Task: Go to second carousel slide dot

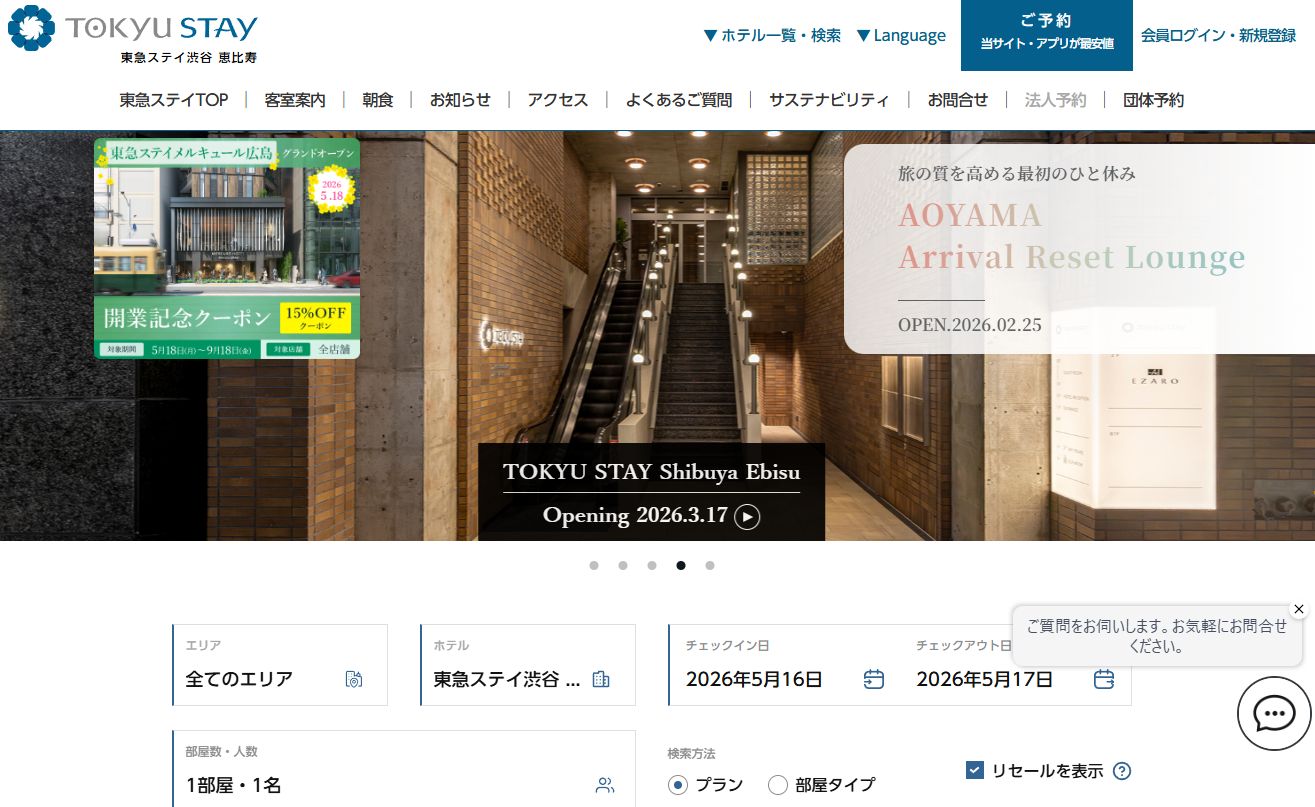Action: [x=623, y=565]
